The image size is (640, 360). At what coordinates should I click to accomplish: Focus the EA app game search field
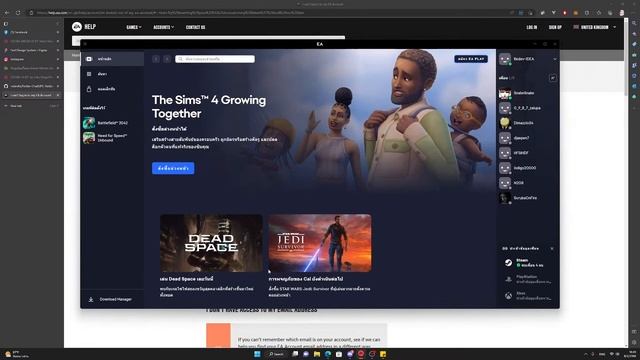click(215, 59)
